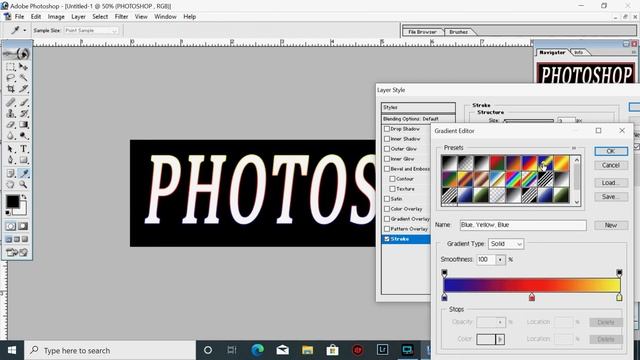Open the Select menu
640x360 pixels.
tap(100, 17)
